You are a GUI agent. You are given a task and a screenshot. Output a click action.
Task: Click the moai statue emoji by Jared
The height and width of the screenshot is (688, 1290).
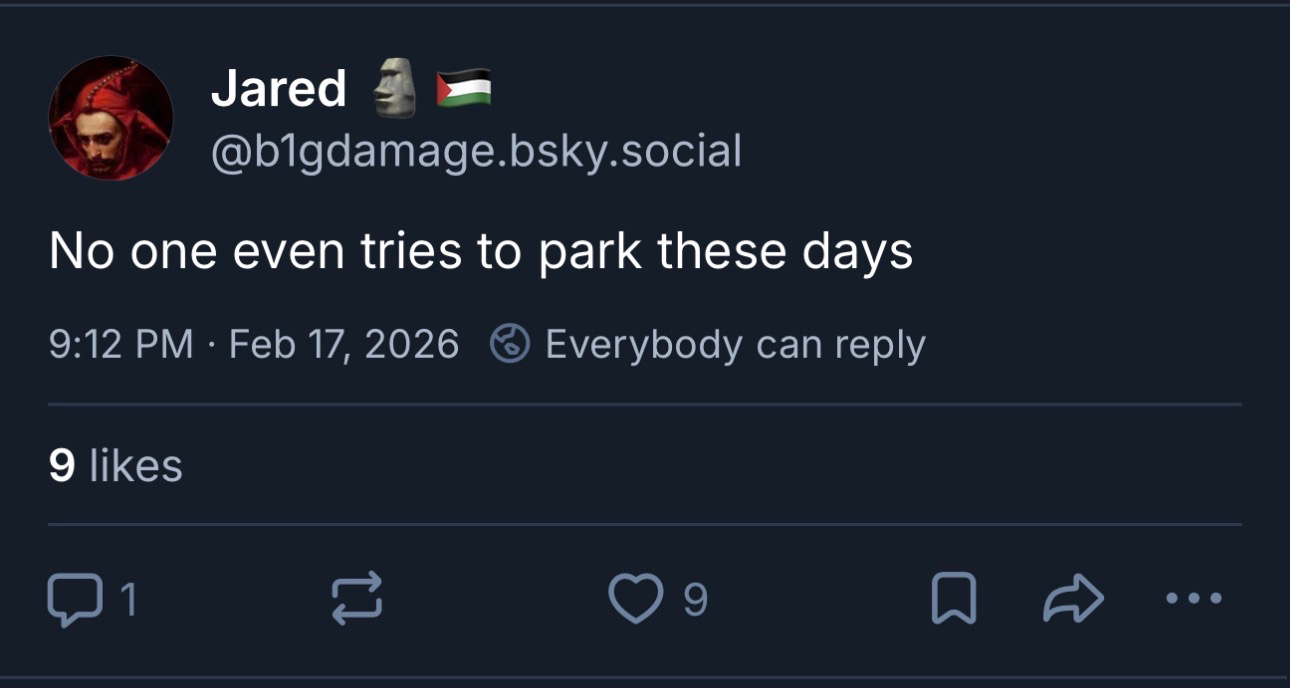pos(394,88)
